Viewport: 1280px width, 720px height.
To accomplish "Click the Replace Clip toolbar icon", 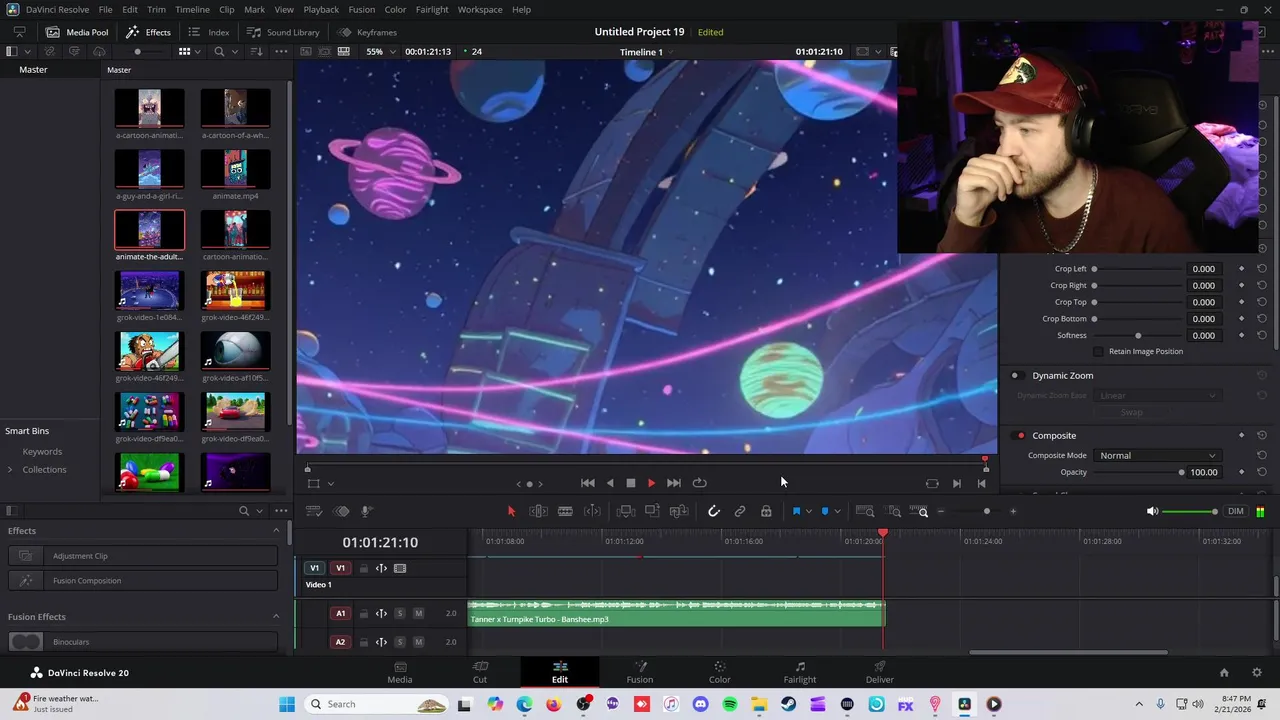I will pos(679,511).
